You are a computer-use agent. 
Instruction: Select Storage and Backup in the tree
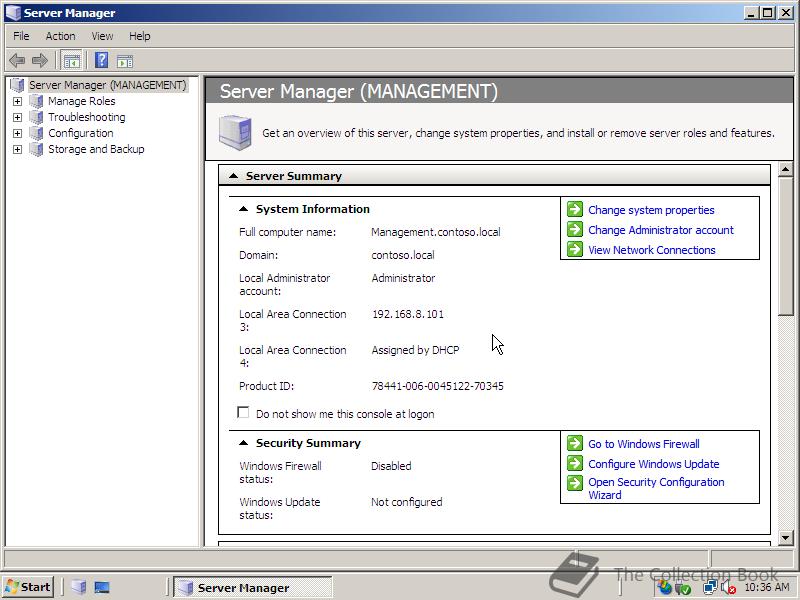pyautogui.click(x=96, y=149)
